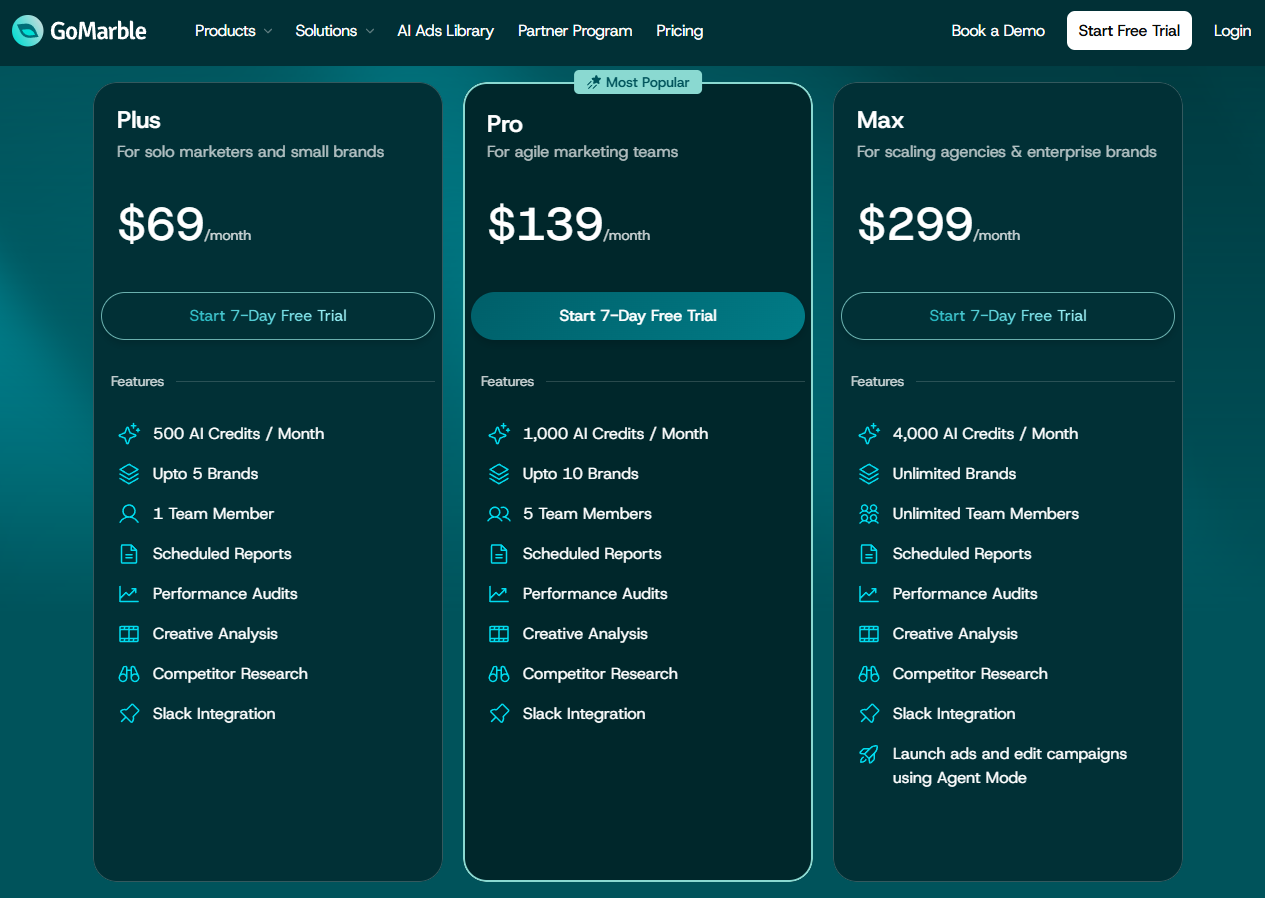Viewport: 1265px width, 898px height.
Task: Click the film icon in Plus Creative Analysis
Action: click(x=129, y=634)
